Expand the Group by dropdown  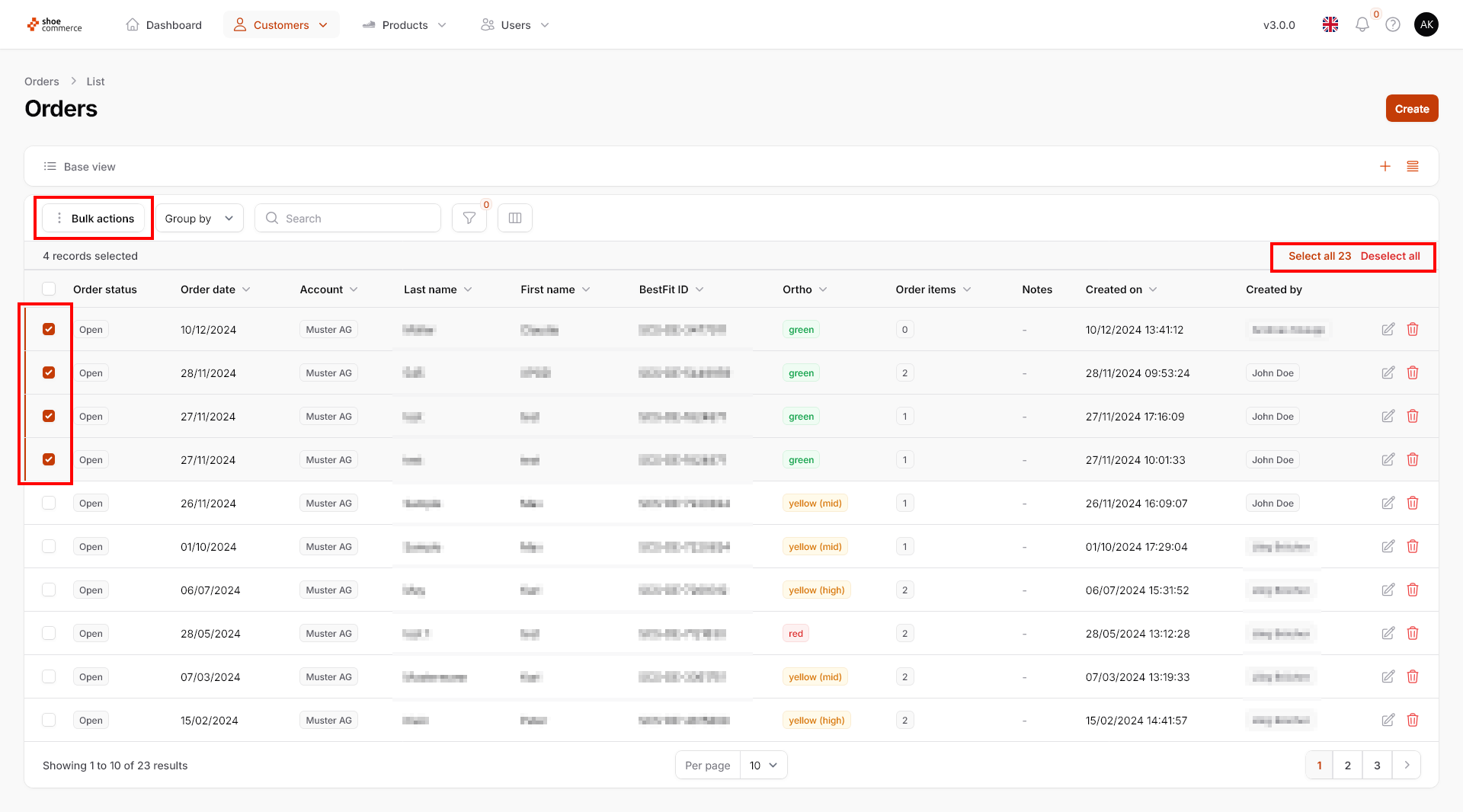(199, 219)
